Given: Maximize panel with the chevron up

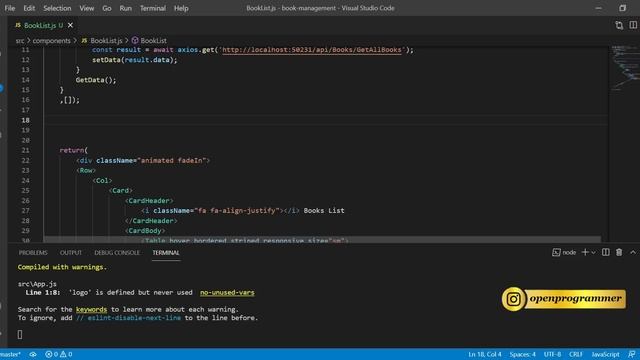Looking at the screenshot, I should [x=633, y=253].
